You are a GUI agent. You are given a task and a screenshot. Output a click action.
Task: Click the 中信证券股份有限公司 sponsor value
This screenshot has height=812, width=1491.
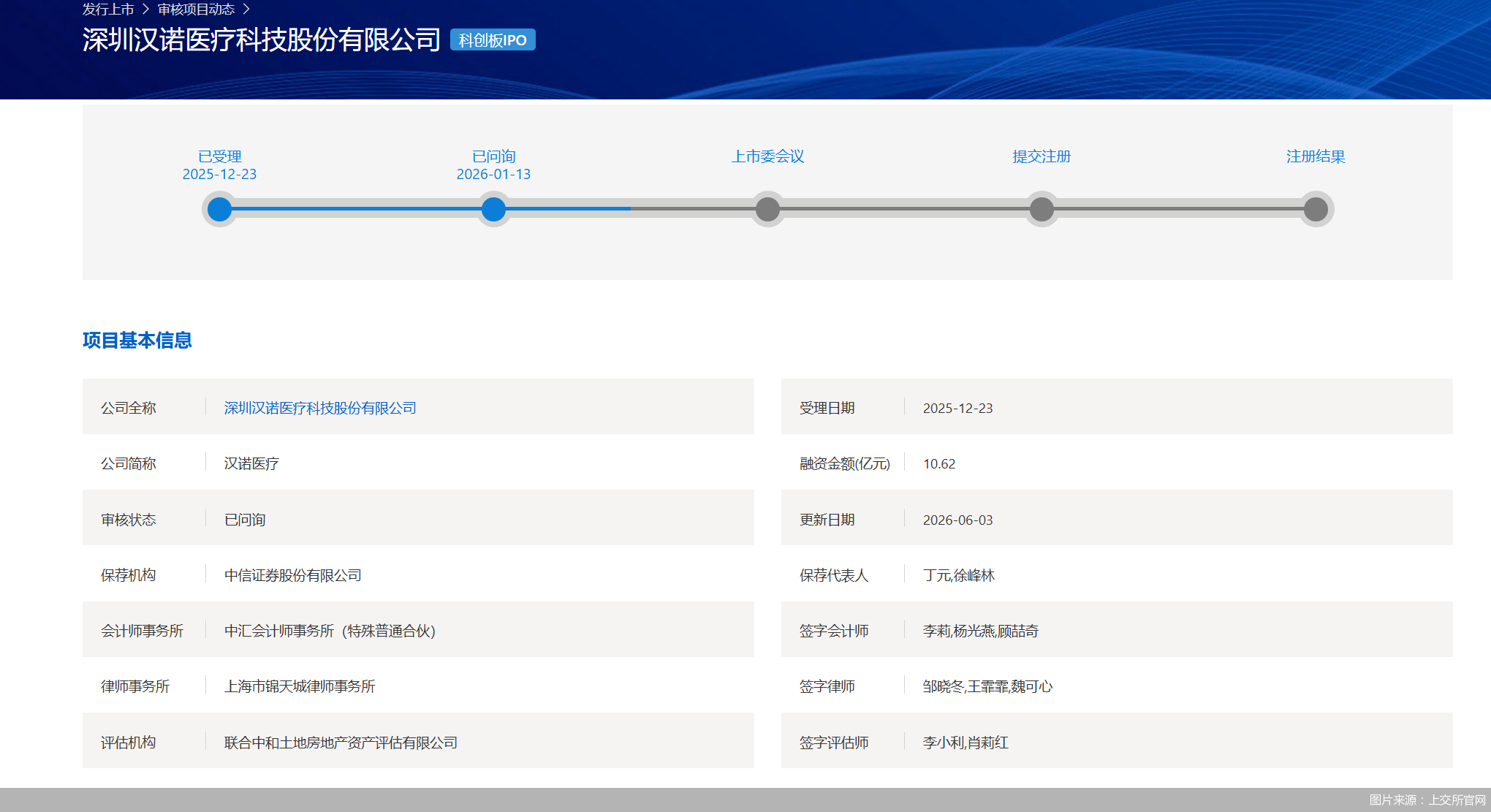[x=292, y=575]
